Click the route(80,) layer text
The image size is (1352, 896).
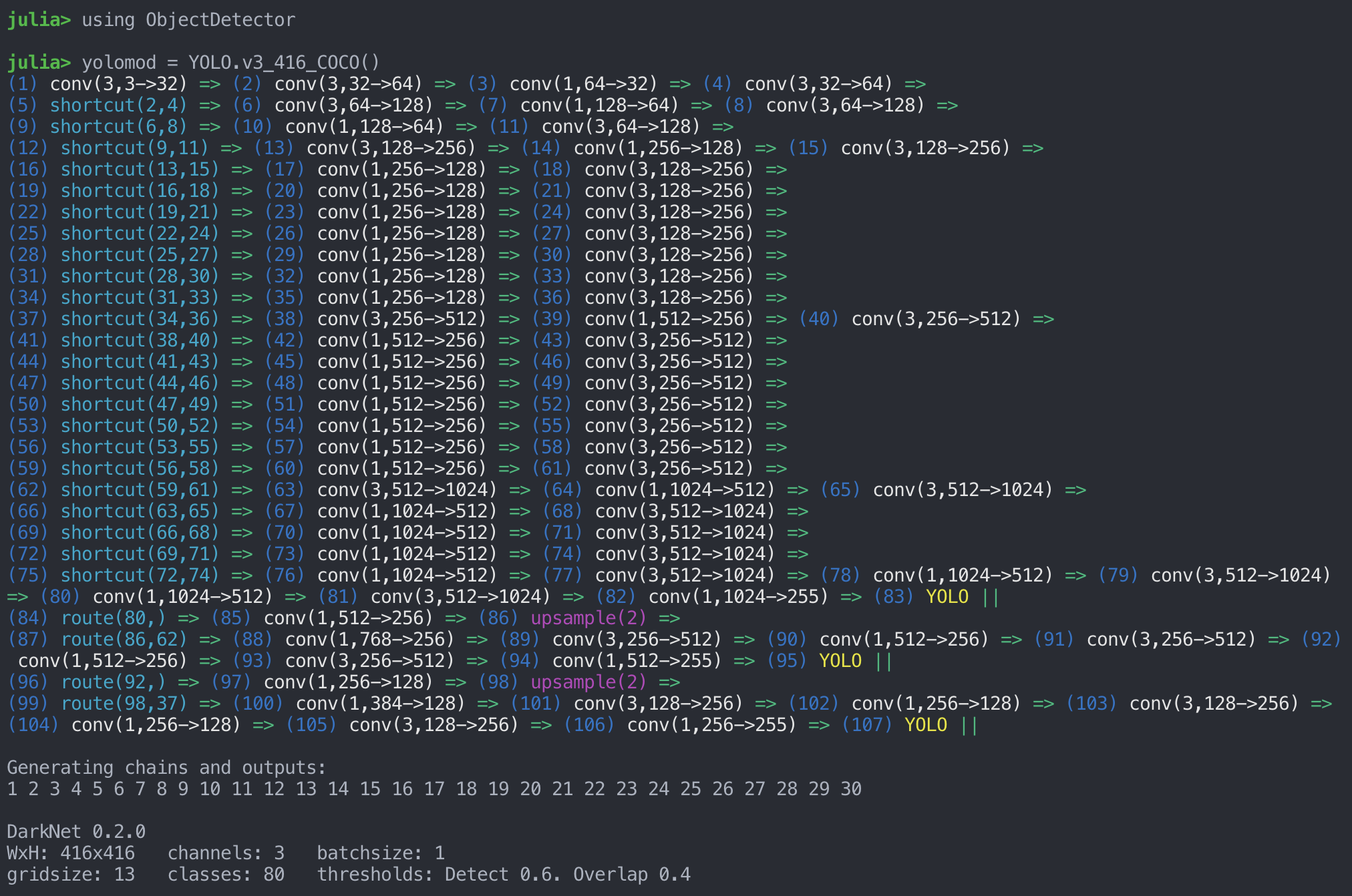point(114,618)
